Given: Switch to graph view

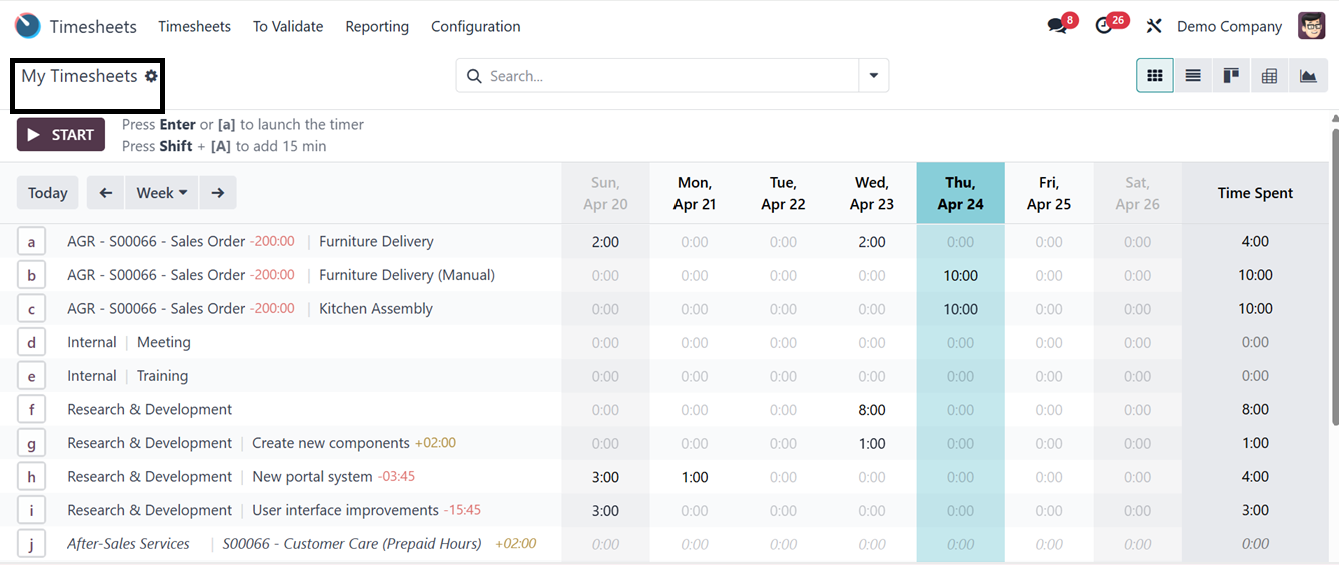Looking at the screenshot, I should (1308, 76).
